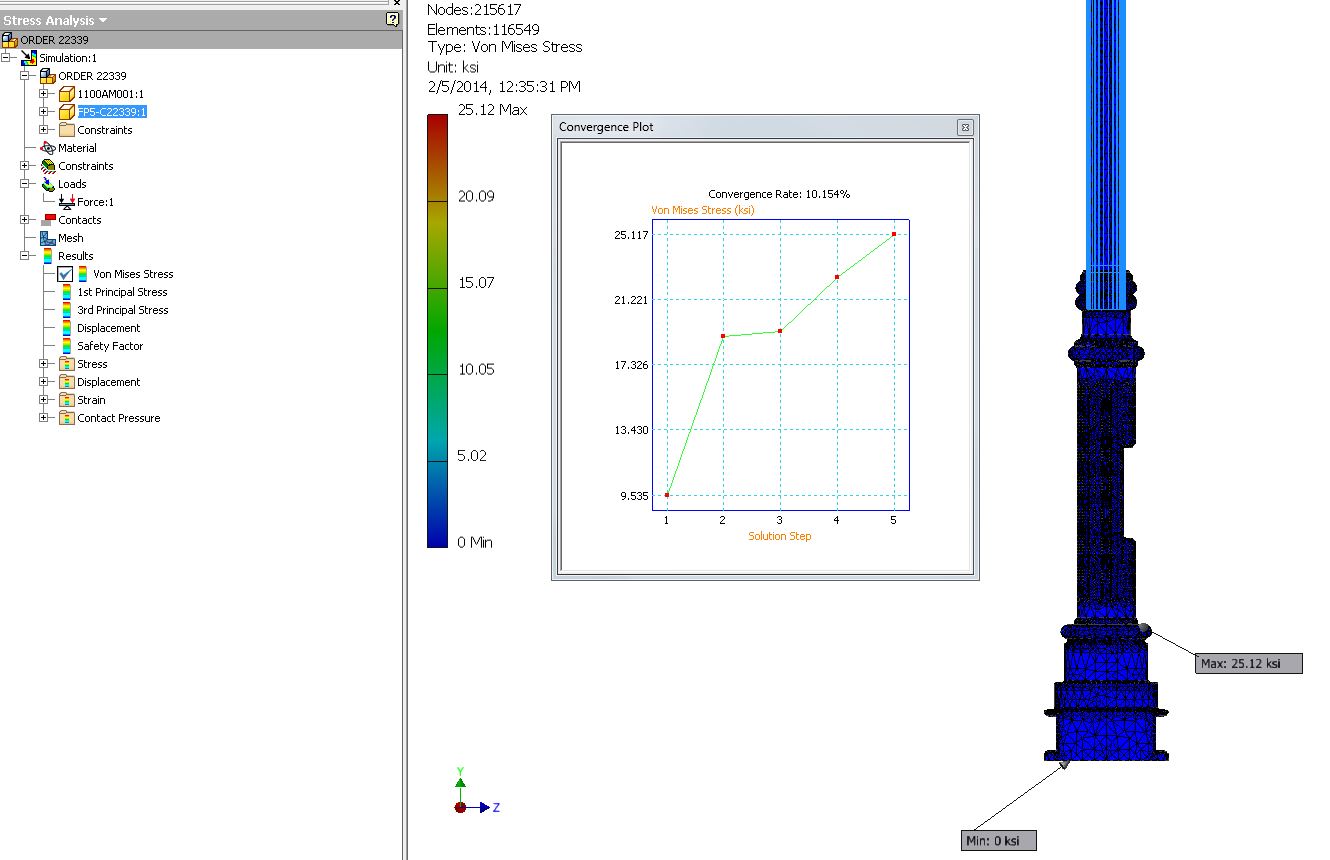
Task: Click the 1st Principal Stress result icon
Action: pyautogui.click(x=67, y=292)
